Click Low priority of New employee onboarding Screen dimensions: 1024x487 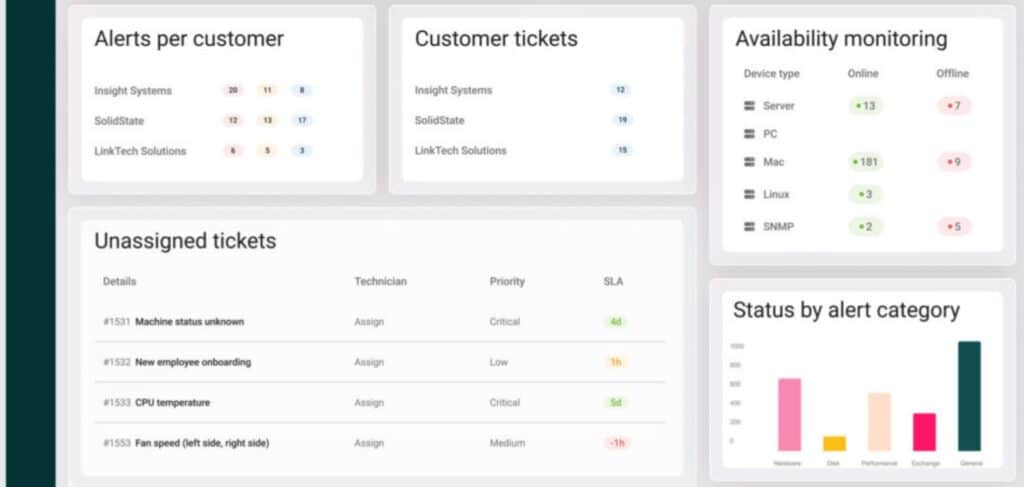click(498, 362)
